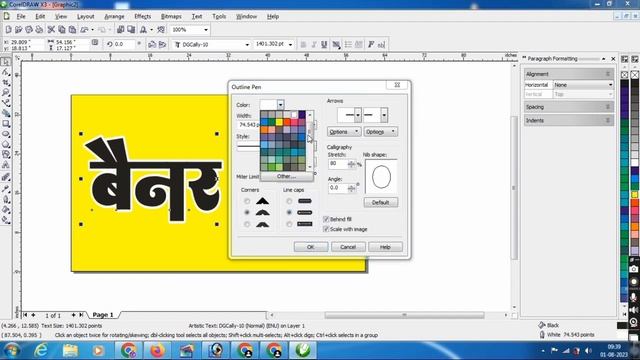The height and width of the screenshot is (360, 640).
Task: Select the Smart Fill tool in the toolbox
Action: tap(6, 113)
